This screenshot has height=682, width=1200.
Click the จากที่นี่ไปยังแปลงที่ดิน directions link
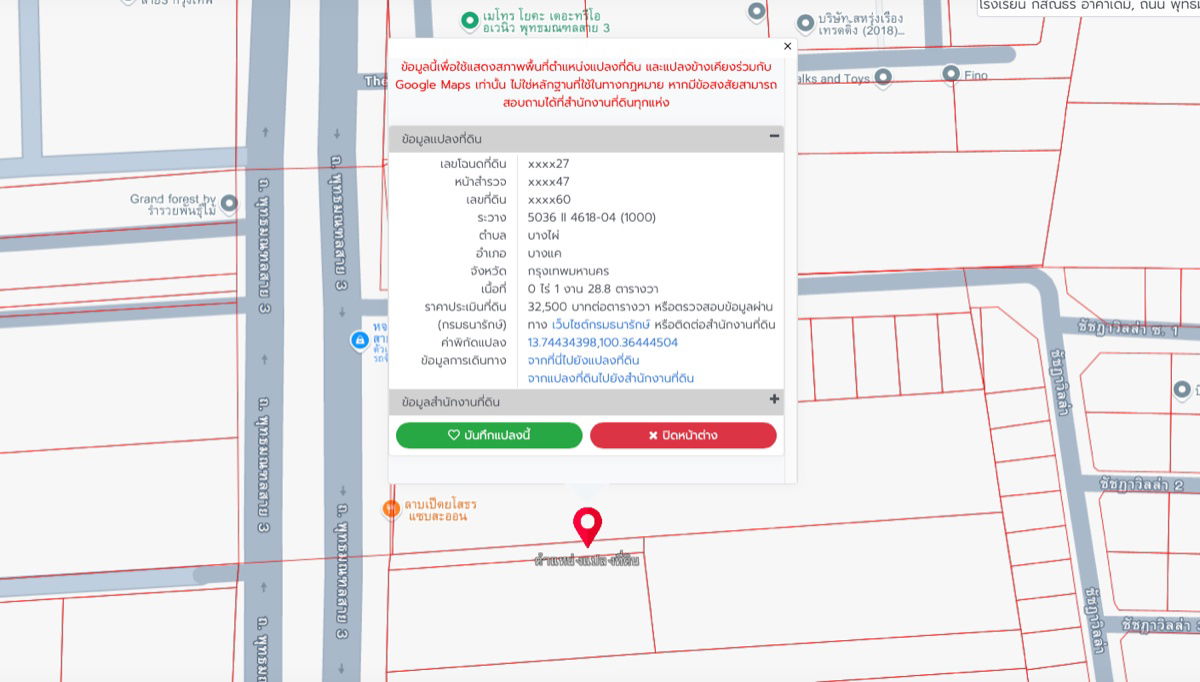(x=583, y=360)
